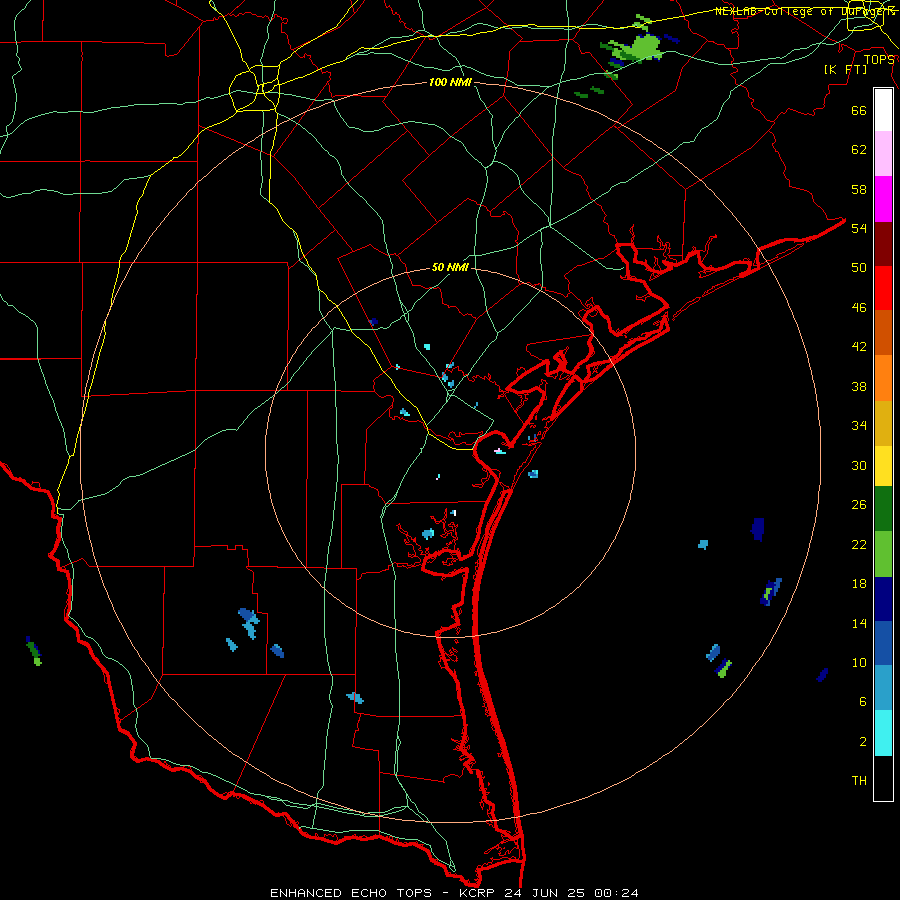900x900 pixels.
Task: Click the light pink legend swatch
Action: click(x=883, y=153)
